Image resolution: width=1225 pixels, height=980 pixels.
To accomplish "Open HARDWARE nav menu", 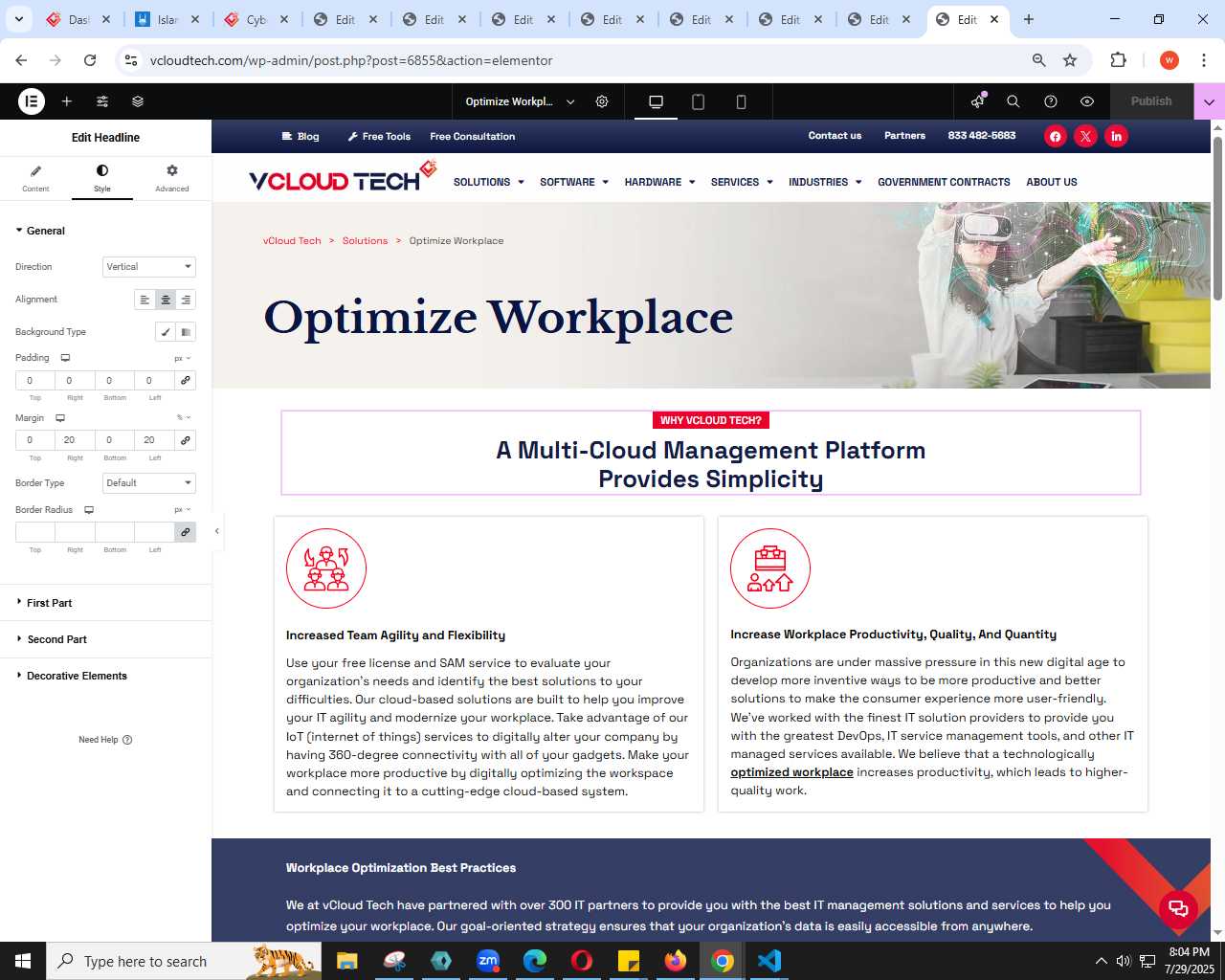I will pos(659,182).
